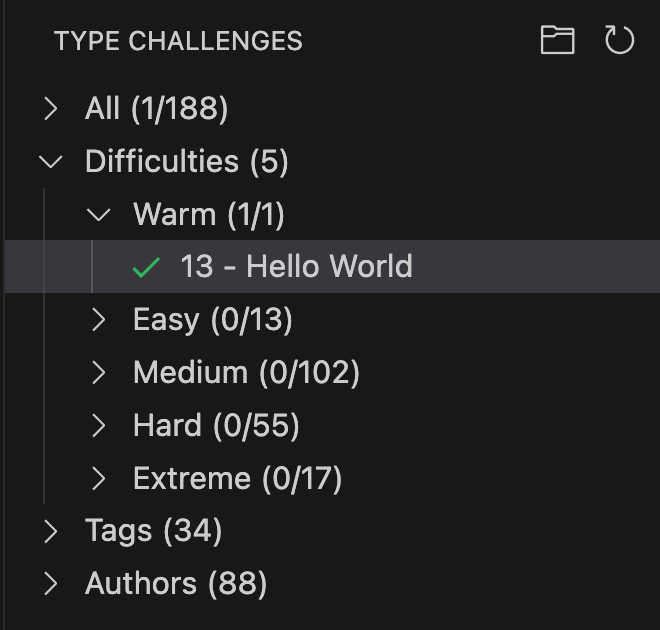Click the open folder icon in header

(x=557, y=40)
